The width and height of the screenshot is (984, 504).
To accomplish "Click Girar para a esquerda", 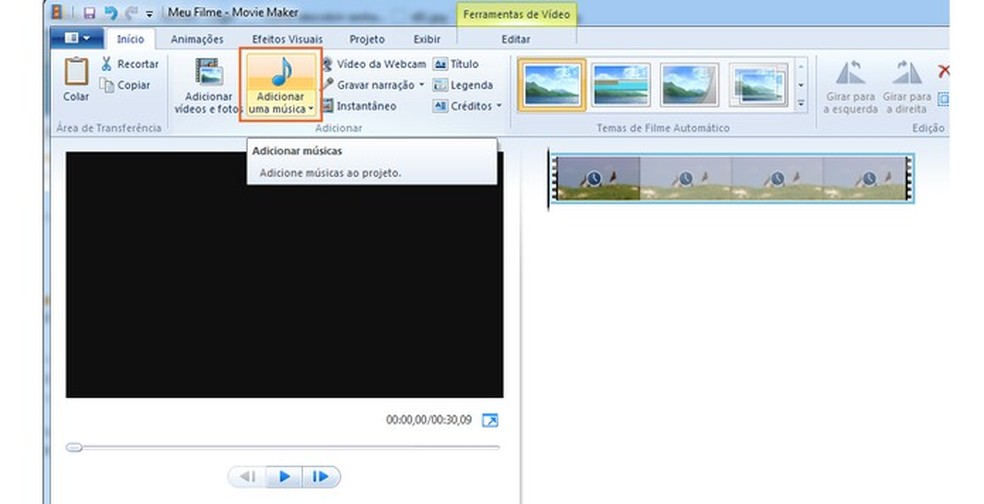I will click(851, 87).
